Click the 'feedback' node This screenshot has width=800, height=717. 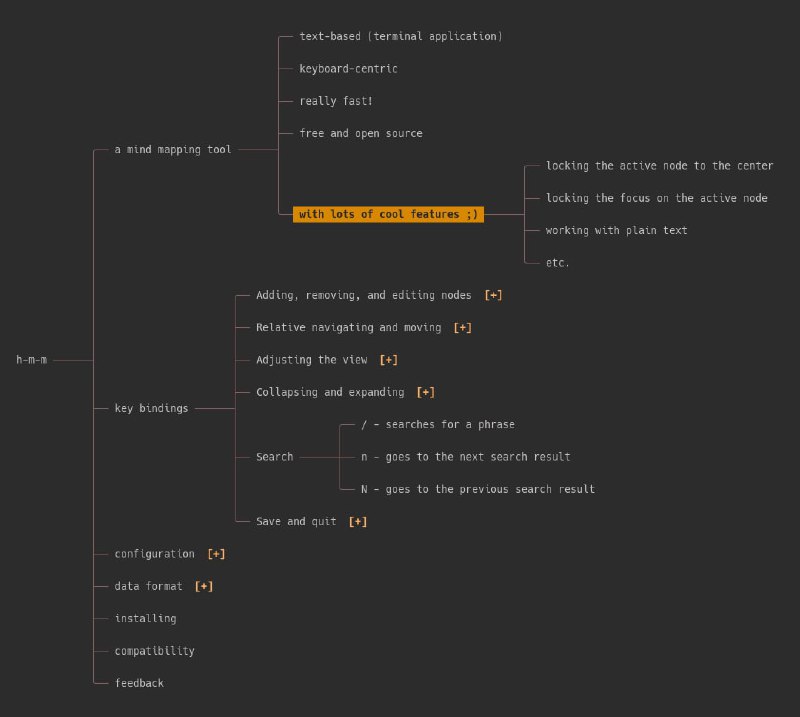[x=139, y=683]
